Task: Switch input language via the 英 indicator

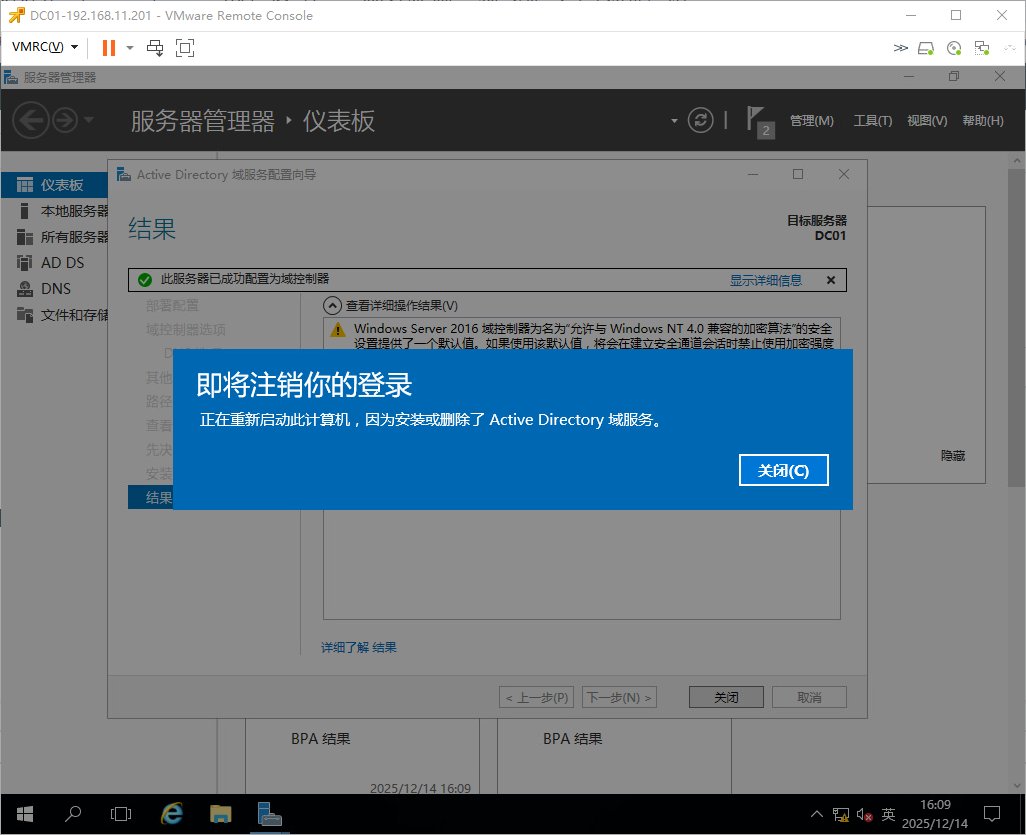Action: pos(888,814)
